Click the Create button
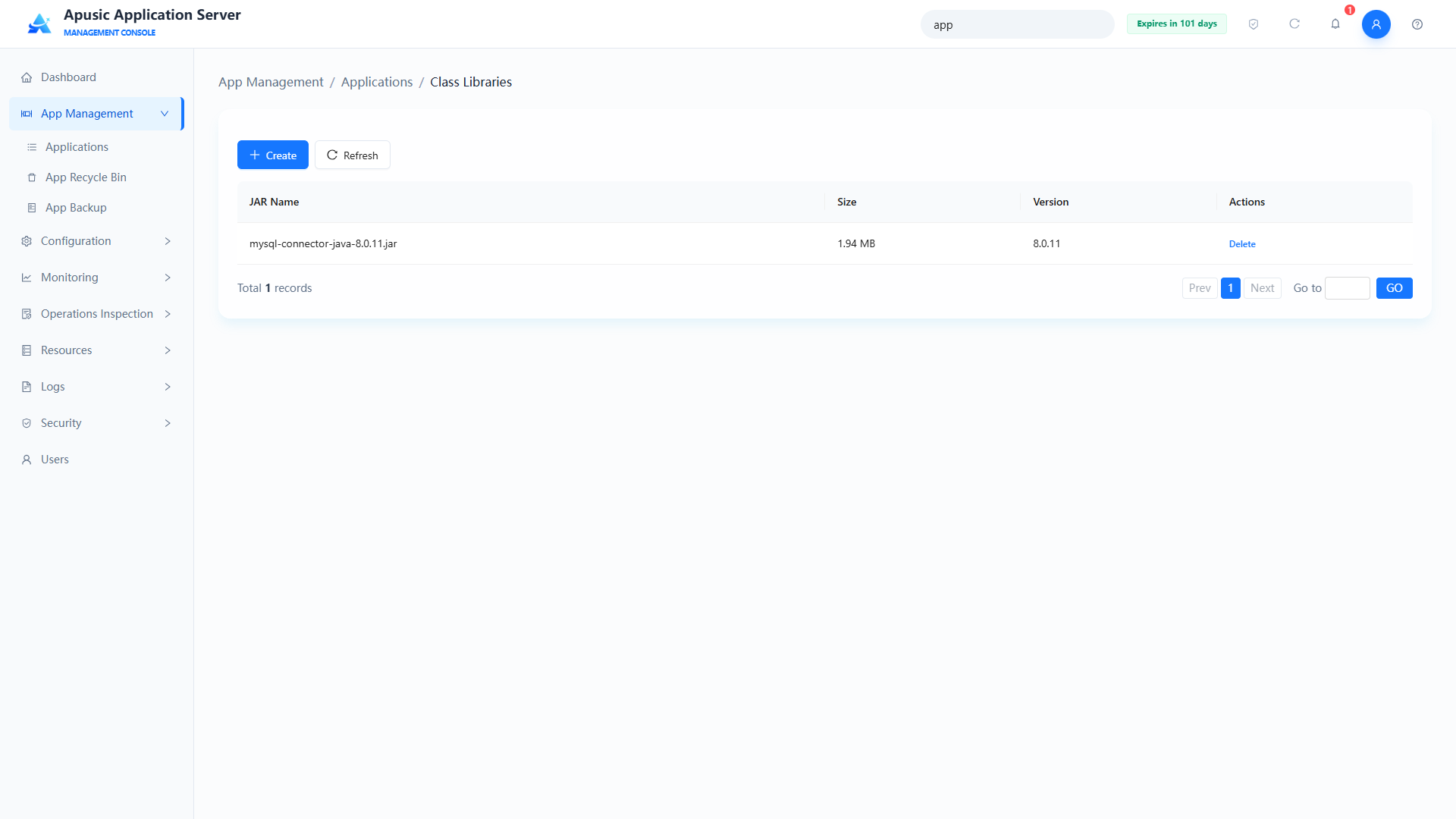The width and height of the screenshot is (1456, 819). point(273,155)
